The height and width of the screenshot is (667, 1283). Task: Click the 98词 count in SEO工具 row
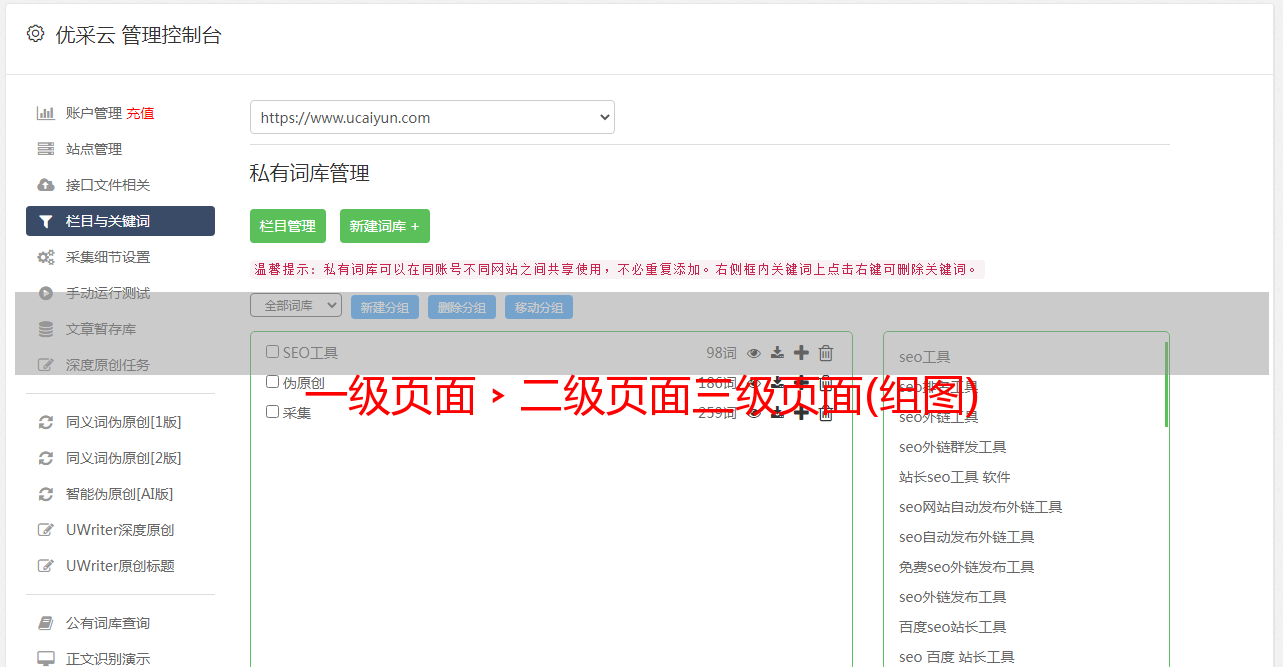721,353
